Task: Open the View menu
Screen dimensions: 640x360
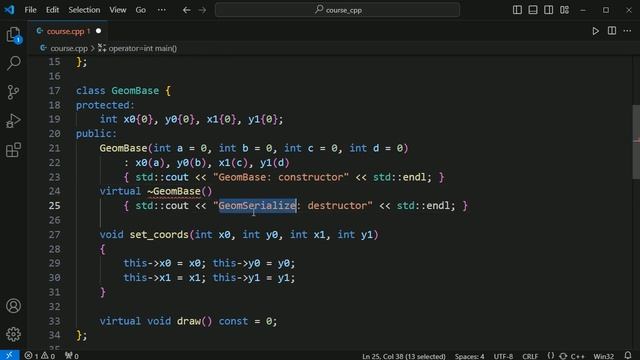Action: (118, 10)
